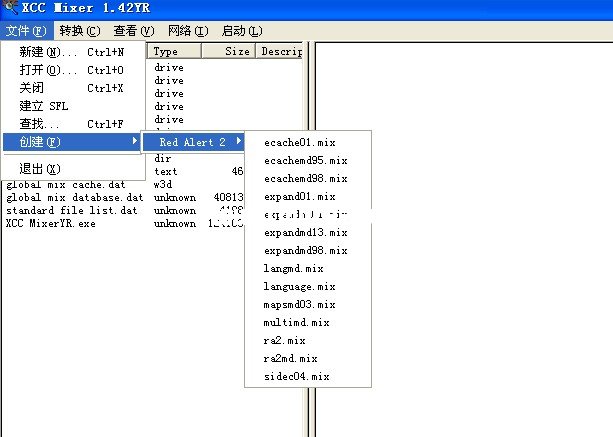613x437 pixels.
Task: Select XCC MixerYR.exe file
Action: click(x=50, y=224)
